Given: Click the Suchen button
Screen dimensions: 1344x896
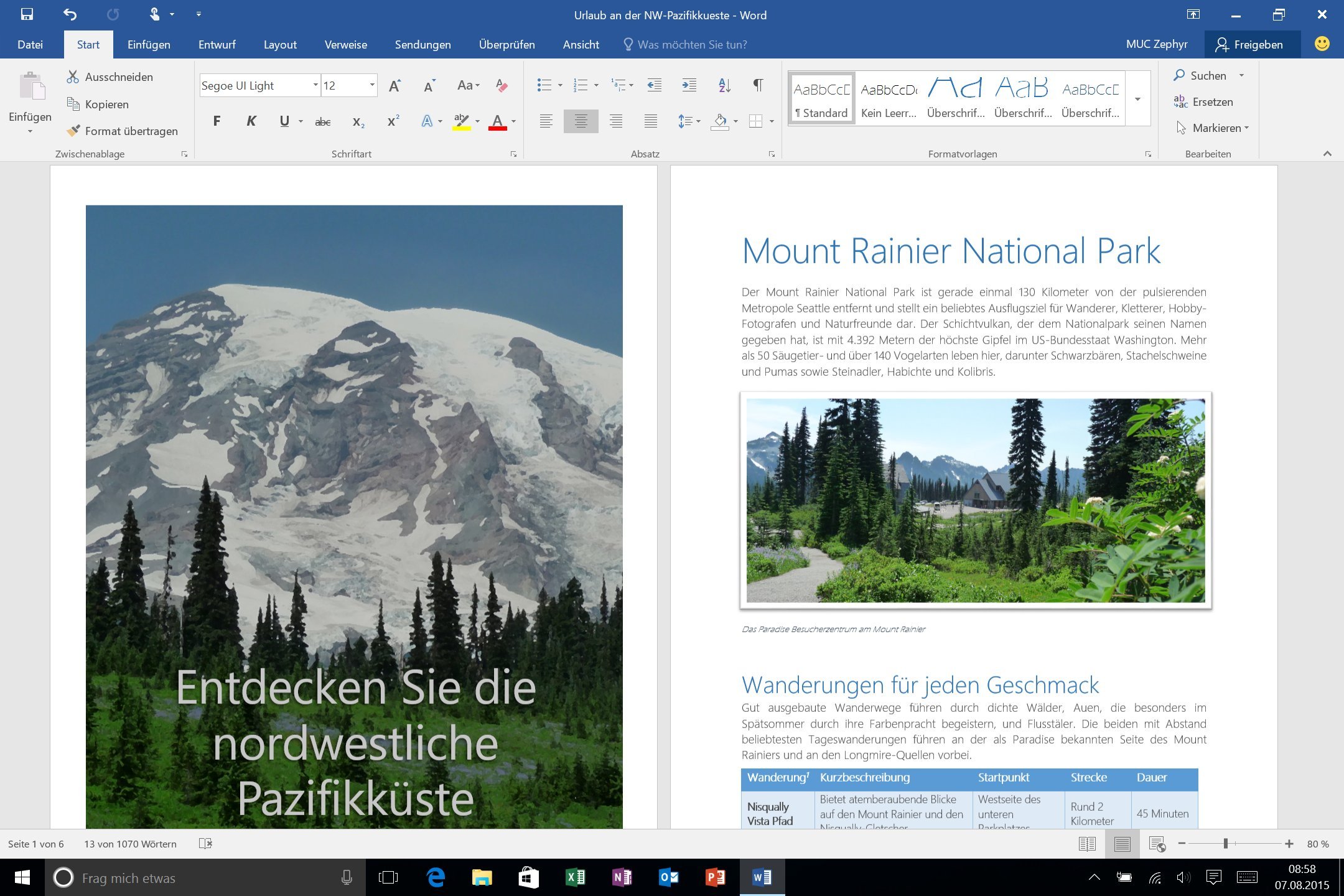Looking at the screenshot, I should [1200, 75].
